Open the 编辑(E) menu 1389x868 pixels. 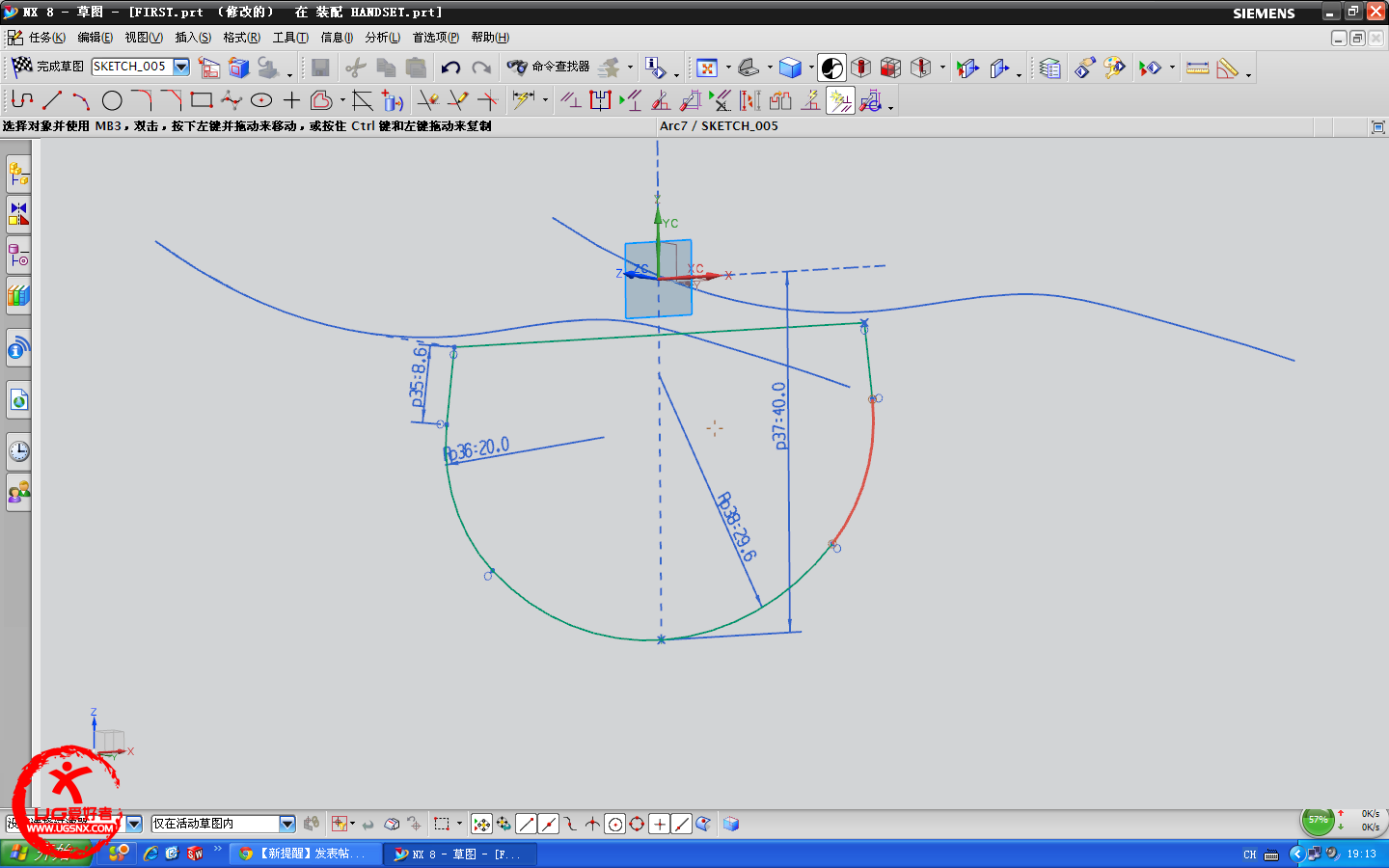(x=95, y=38)
